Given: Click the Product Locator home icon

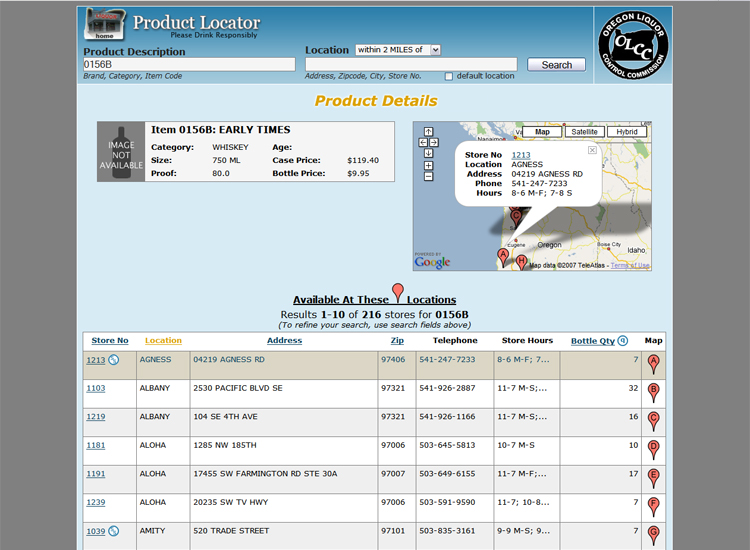Looking at the screenshot, I should tap(105, 24).
